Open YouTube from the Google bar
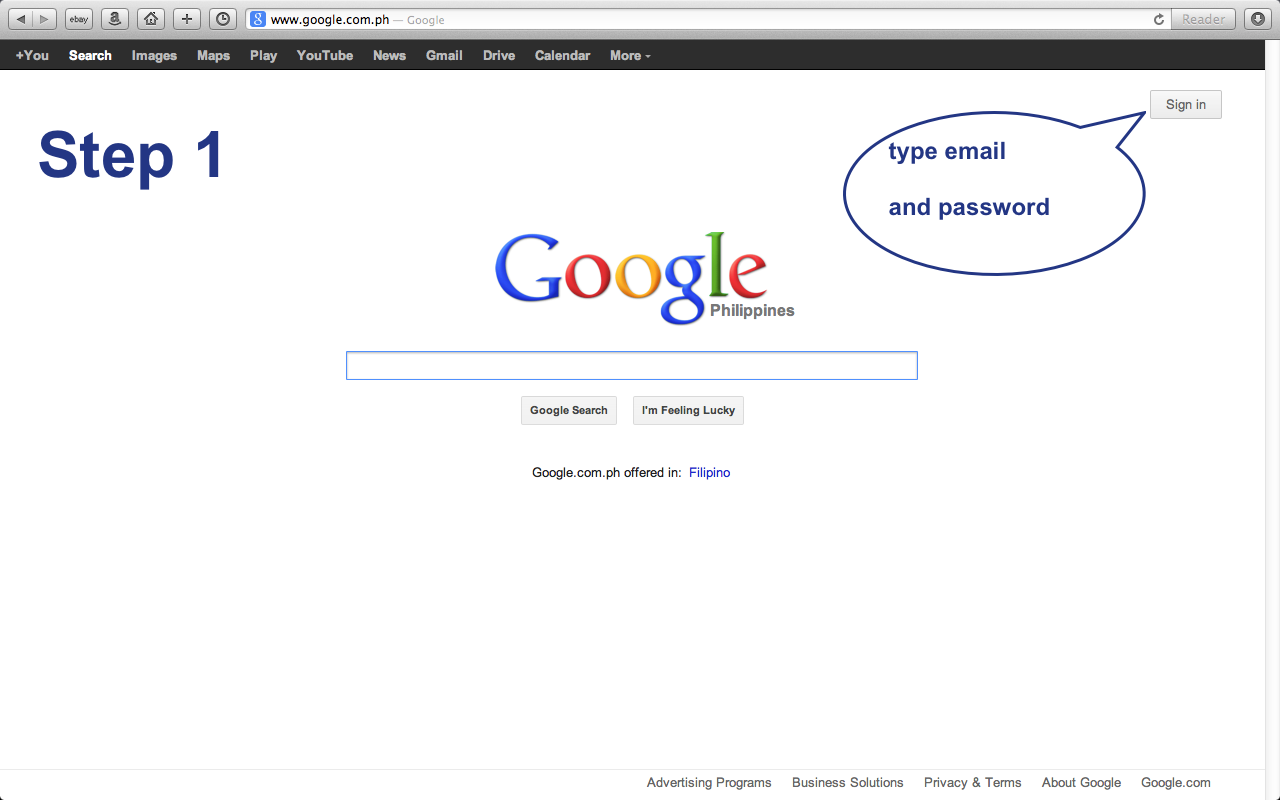 tap(325, 56)
